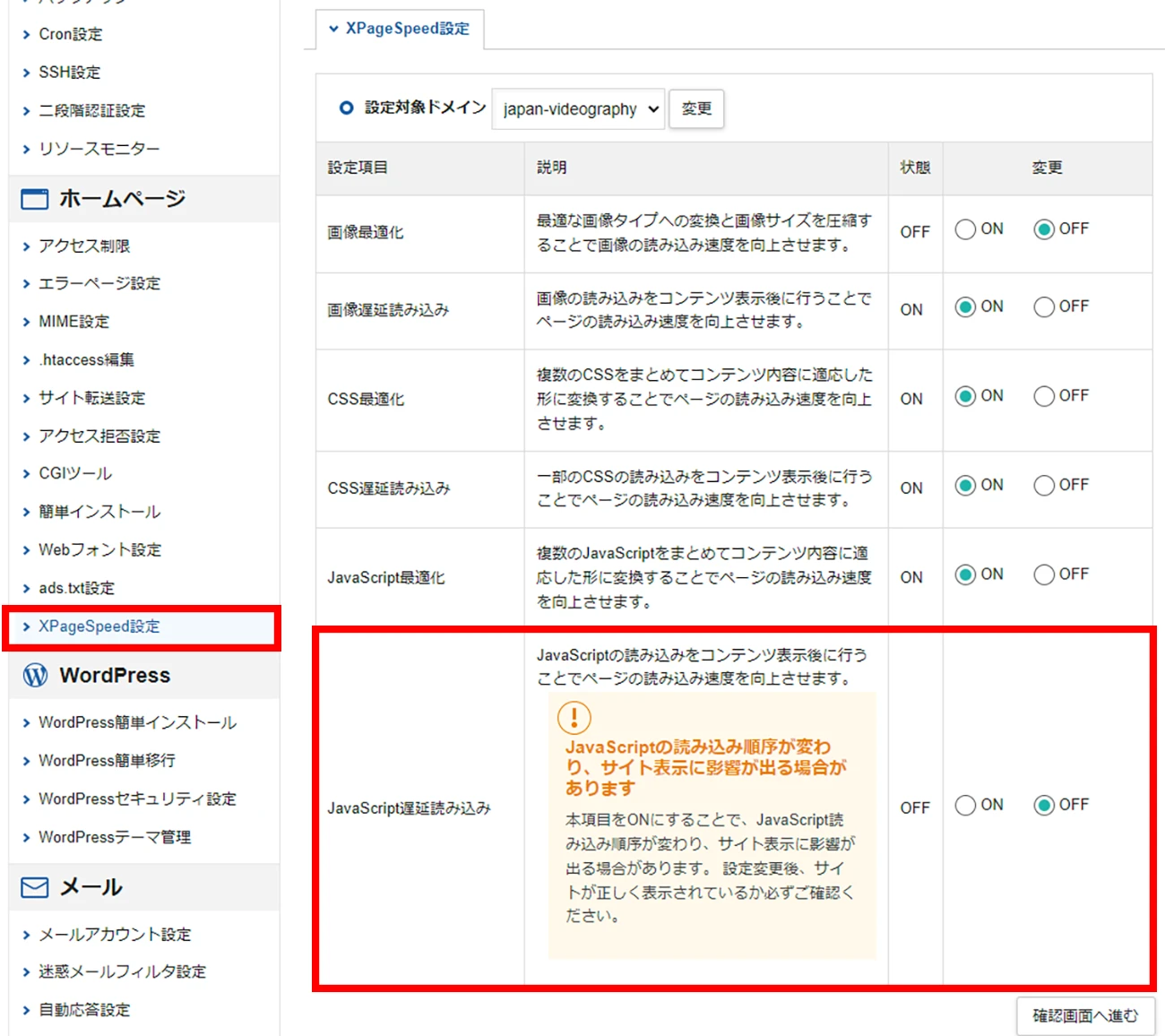Select ON for CSS遅延読み込み
Viewport: 1165px width, 1036px height.
[965, 486]
